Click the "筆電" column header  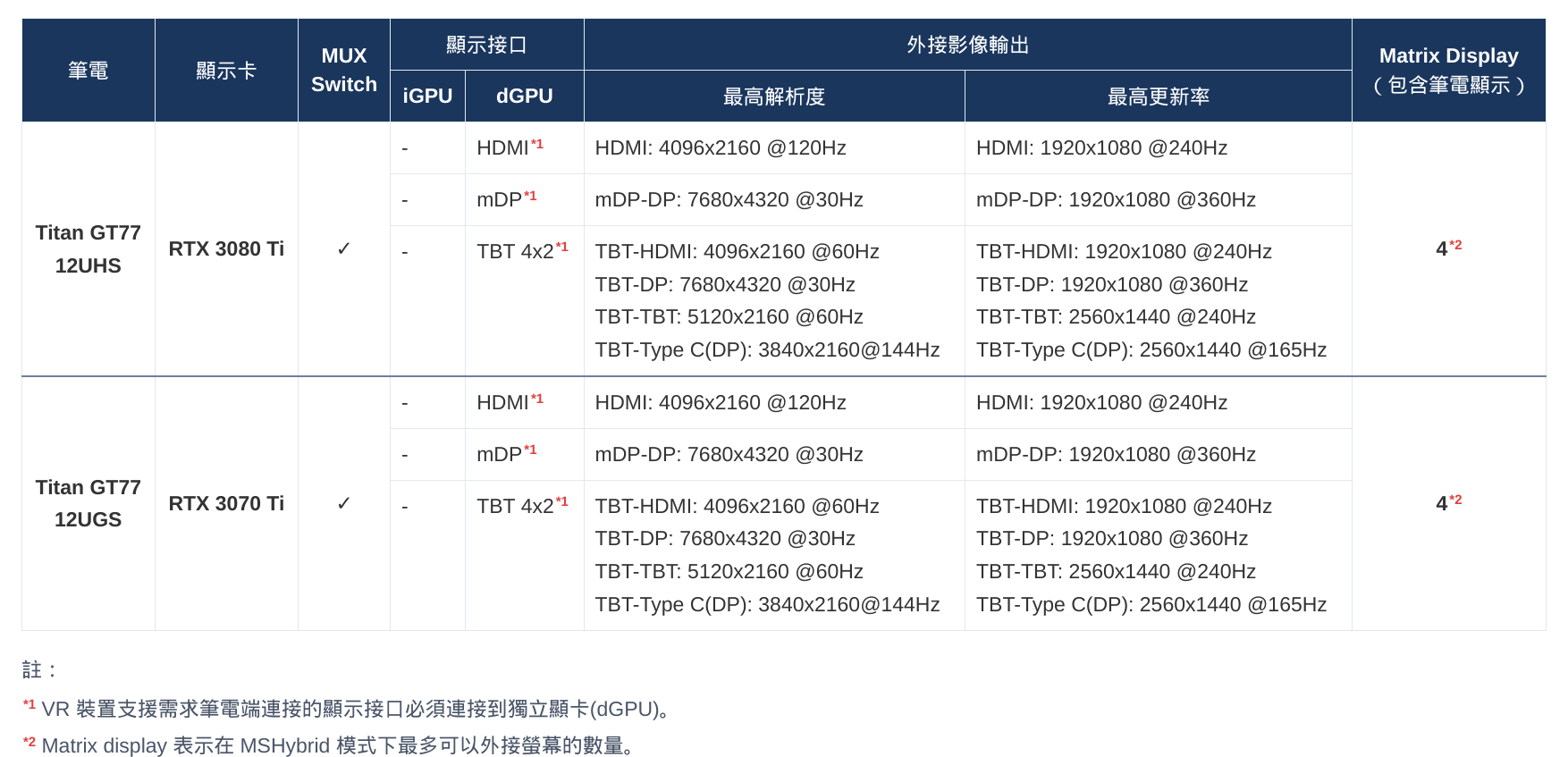click(x=89, y=71)
